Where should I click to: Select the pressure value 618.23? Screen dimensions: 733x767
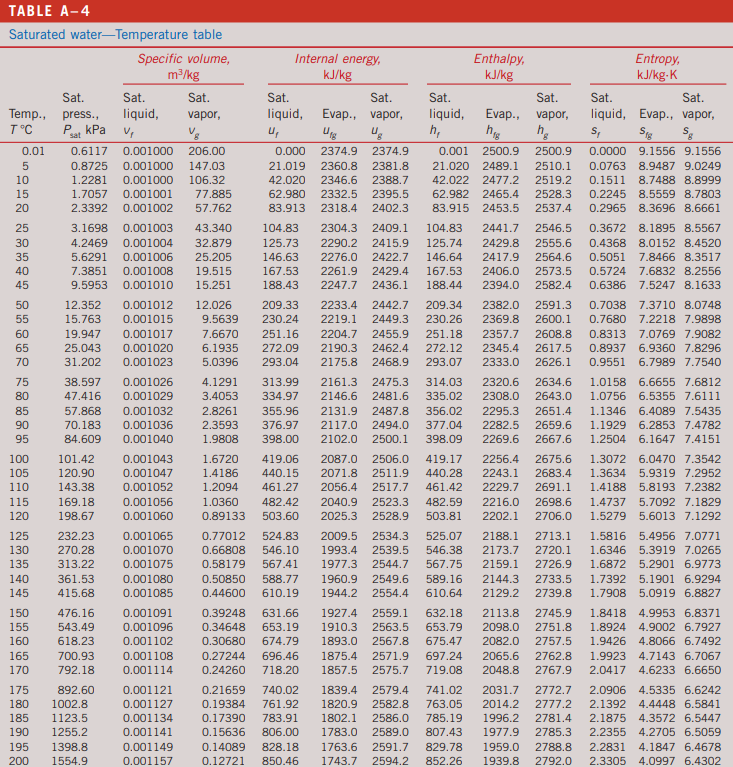(76, 641)
